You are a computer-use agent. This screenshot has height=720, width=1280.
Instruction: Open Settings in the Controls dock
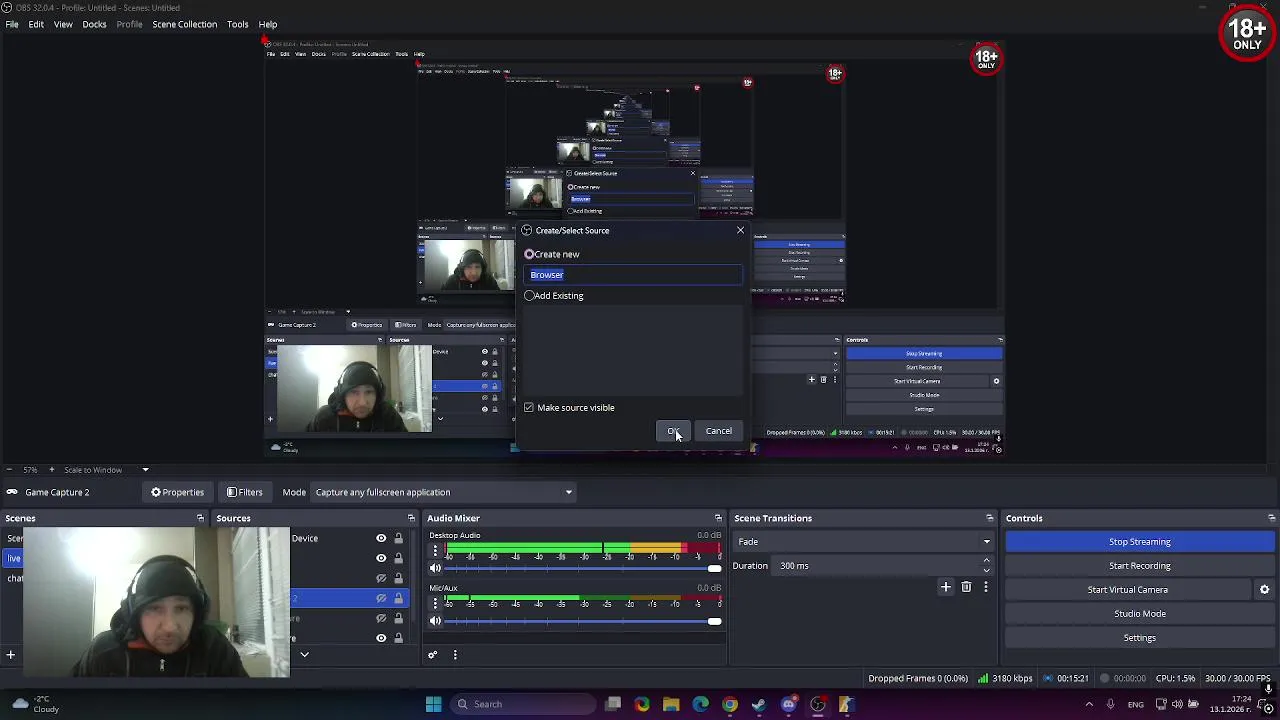point(1139,638)
